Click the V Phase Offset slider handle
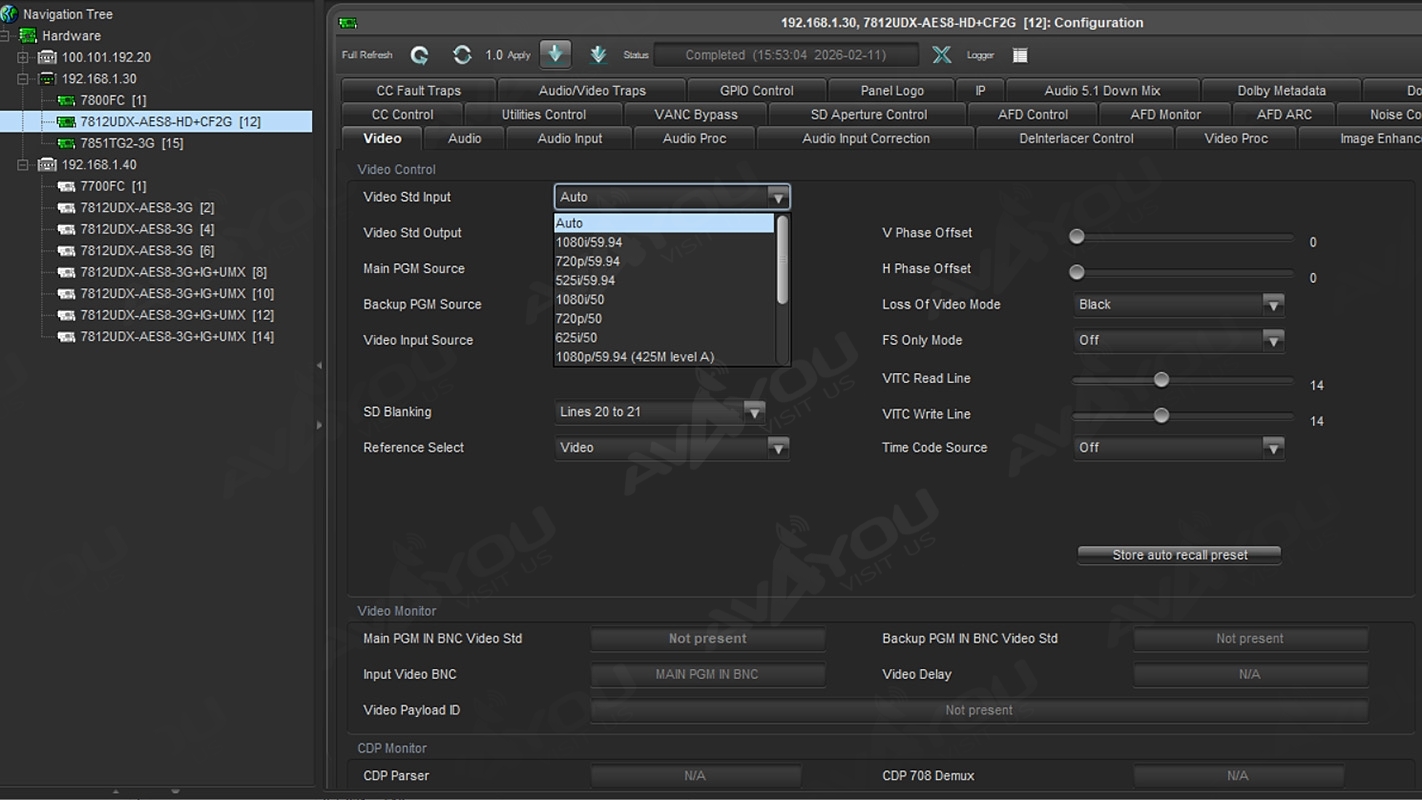1422x800 pixels. point(1077,237)
